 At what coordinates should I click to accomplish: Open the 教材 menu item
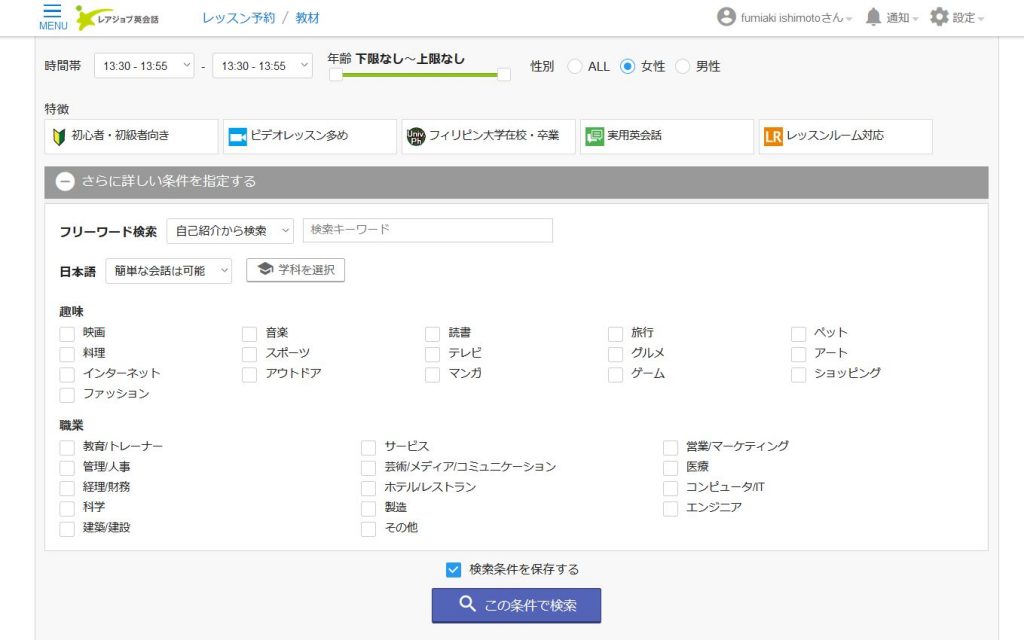coord(308,18)
